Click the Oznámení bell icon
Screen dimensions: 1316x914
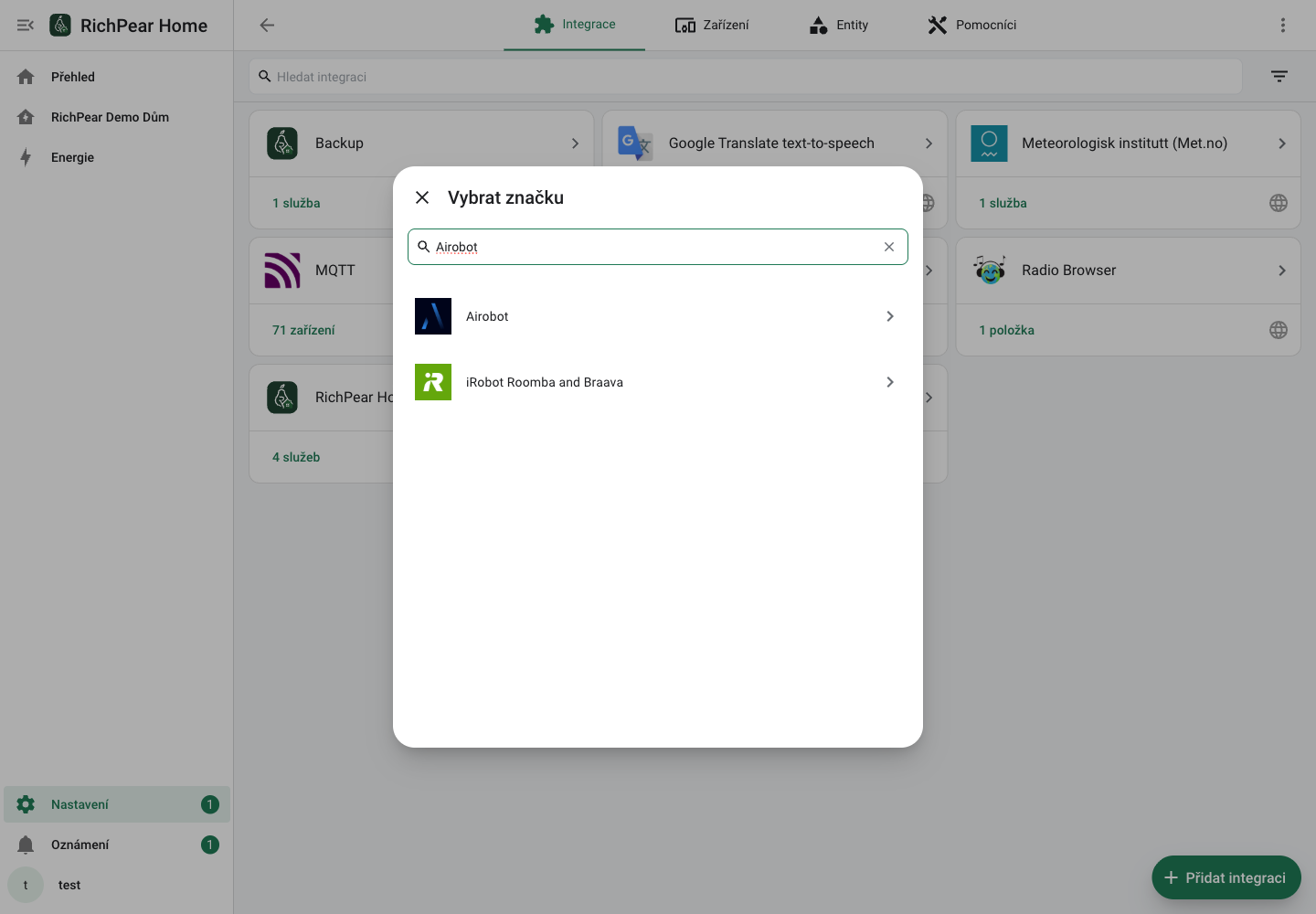pyautogui.click(x=26, y=845)
